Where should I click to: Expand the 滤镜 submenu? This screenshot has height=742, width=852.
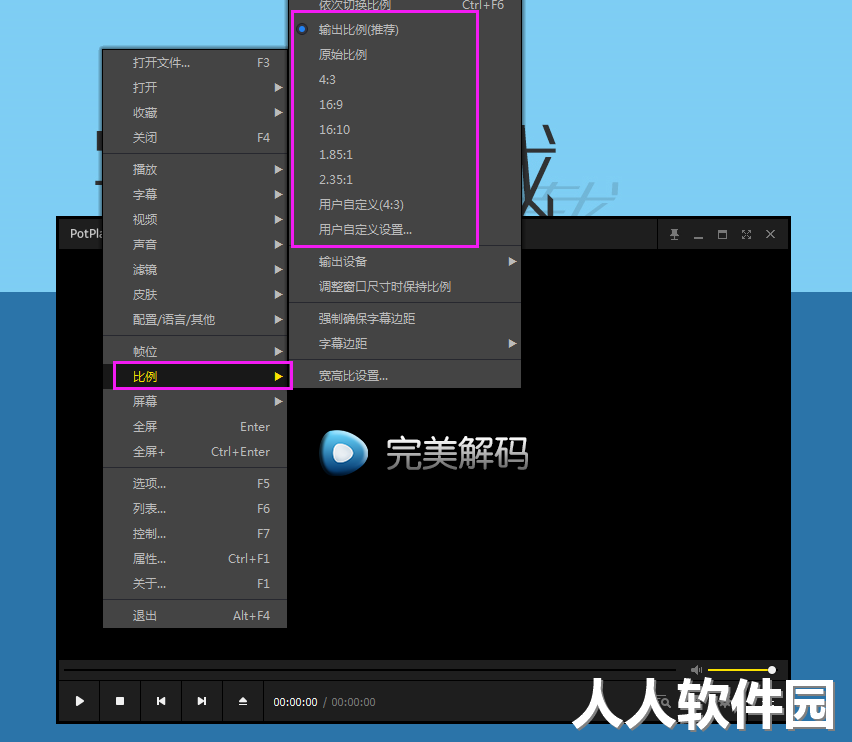coord(195,269)
